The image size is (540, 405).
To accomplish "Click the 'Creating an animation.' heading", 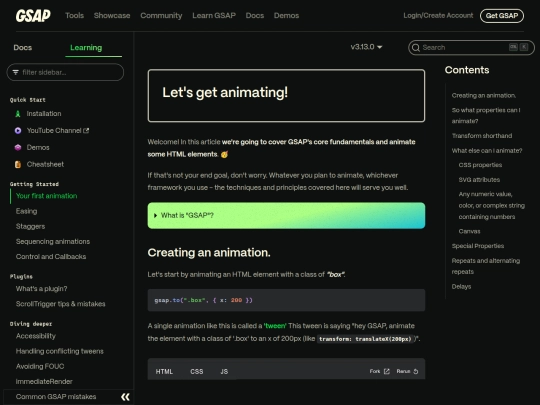I will tap(209, 253).
